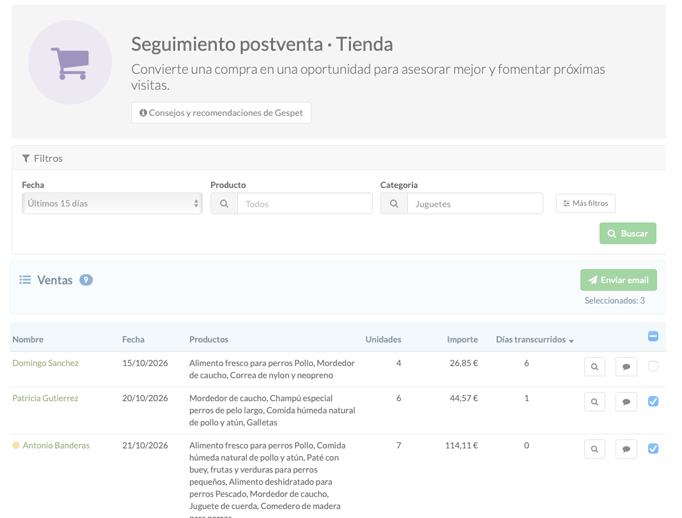Screen dimensions: 682x518
Task: Open message icon for Domingo Sanchez
Action: [x=626, y=367]
